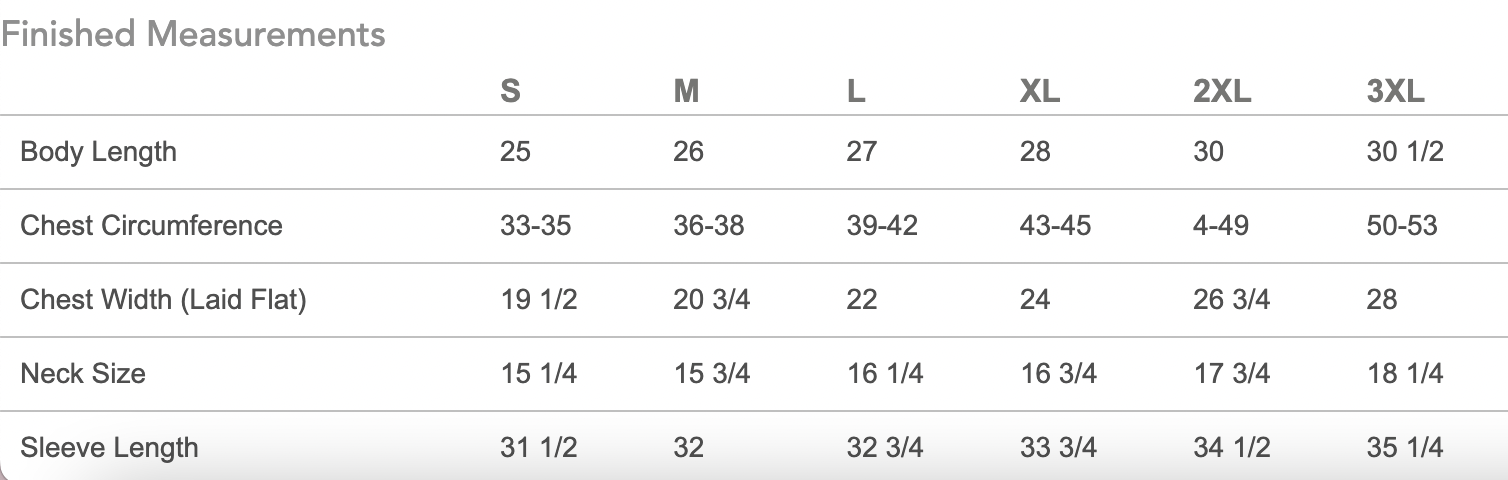This screenshot has height=480, width=1508.
Task: Select the 3XL size column header
Action: click(x=1395, y=92)
